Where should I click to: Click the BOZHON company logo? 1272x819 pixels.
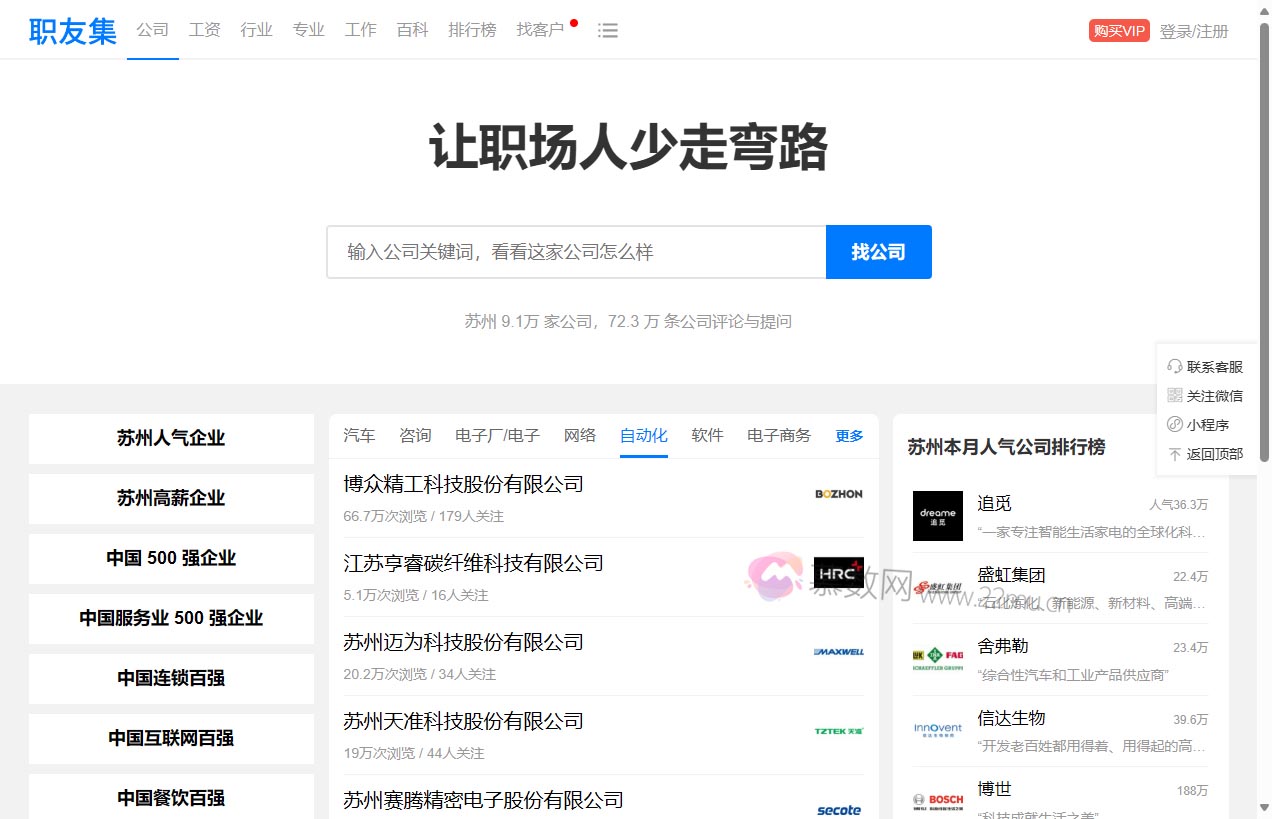[x=838, y=494]
